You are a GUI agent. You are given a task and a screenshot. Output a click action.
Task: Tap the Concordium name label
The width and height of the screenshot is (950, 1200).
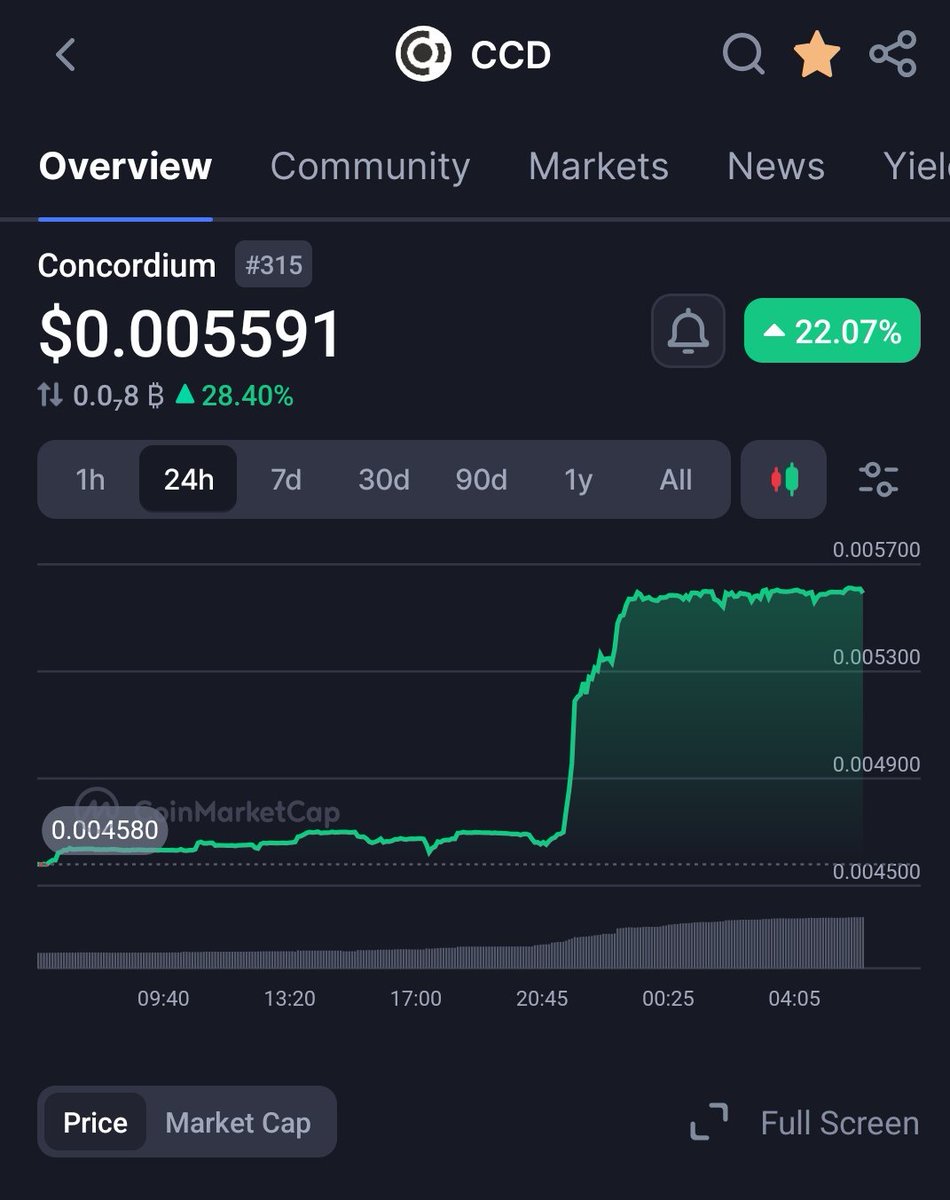(127, 265)
